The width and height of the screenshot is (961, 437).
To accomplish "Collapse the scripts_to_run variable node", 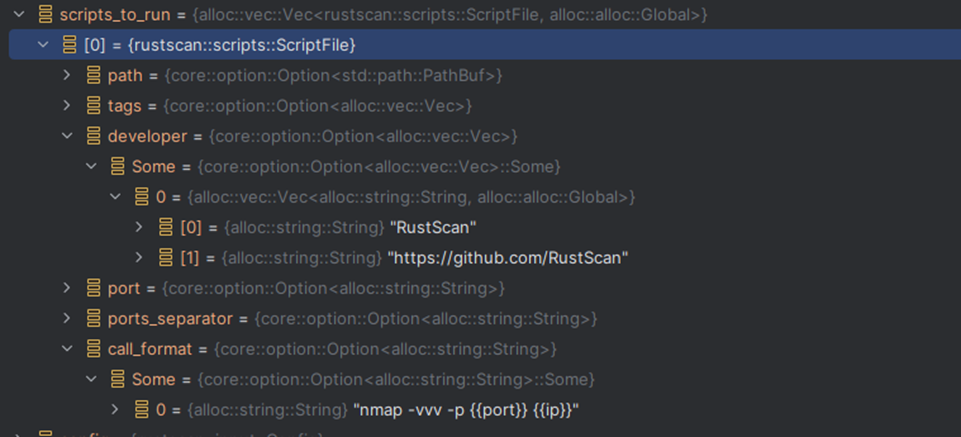I will (17, 15).
